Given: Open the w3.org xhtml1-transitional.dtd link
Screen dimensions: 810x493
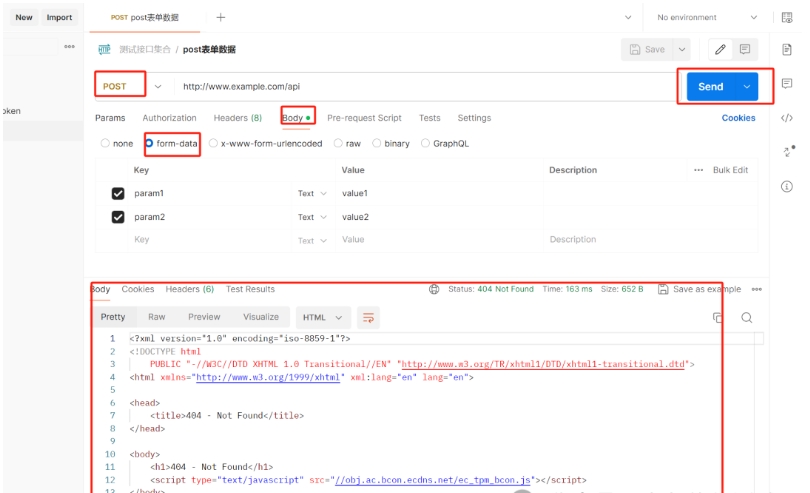Looking at the screenshot, I should [x=543, y=364].
